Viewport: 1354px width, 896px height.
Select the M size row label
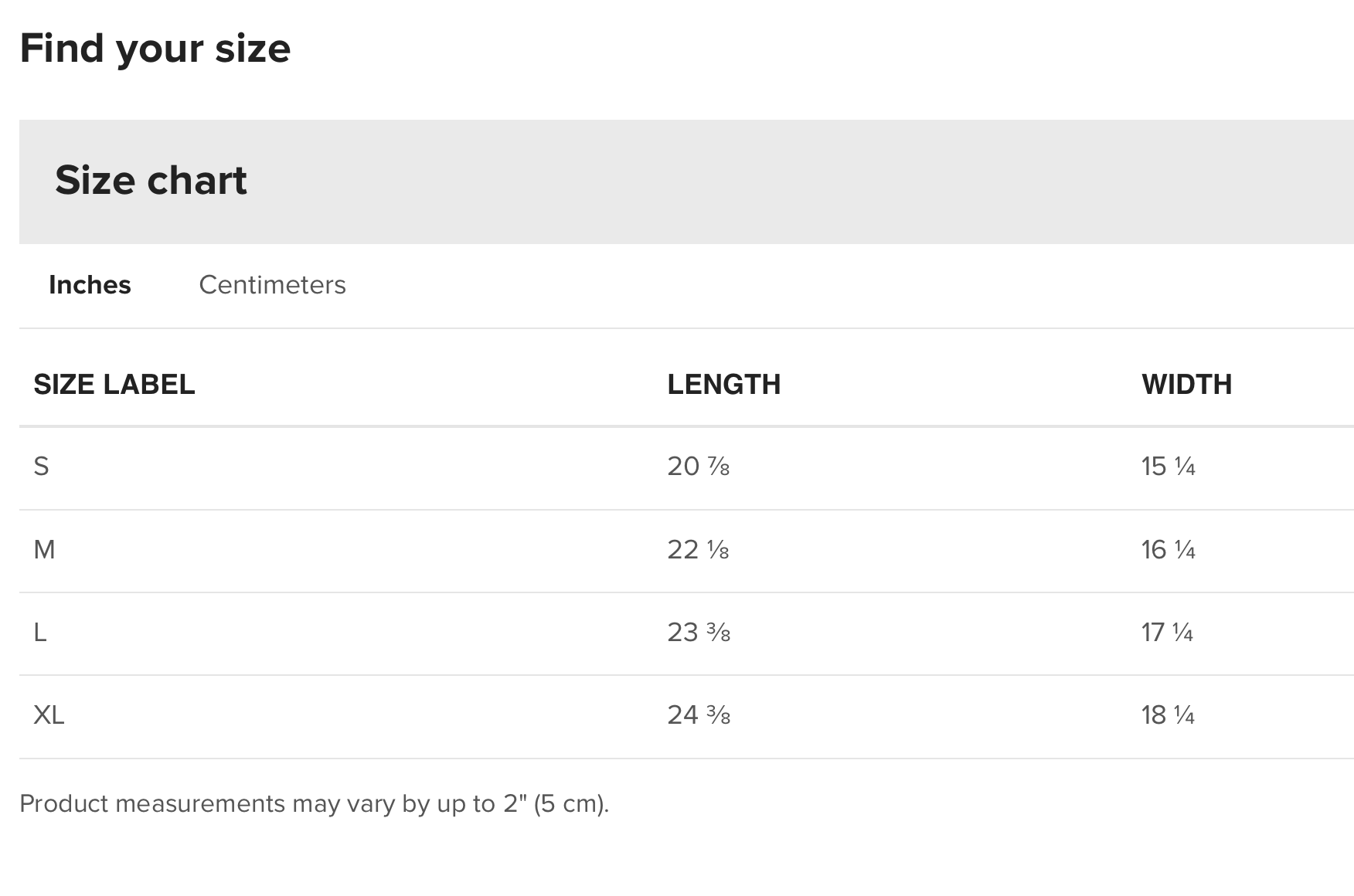[44, 550]
